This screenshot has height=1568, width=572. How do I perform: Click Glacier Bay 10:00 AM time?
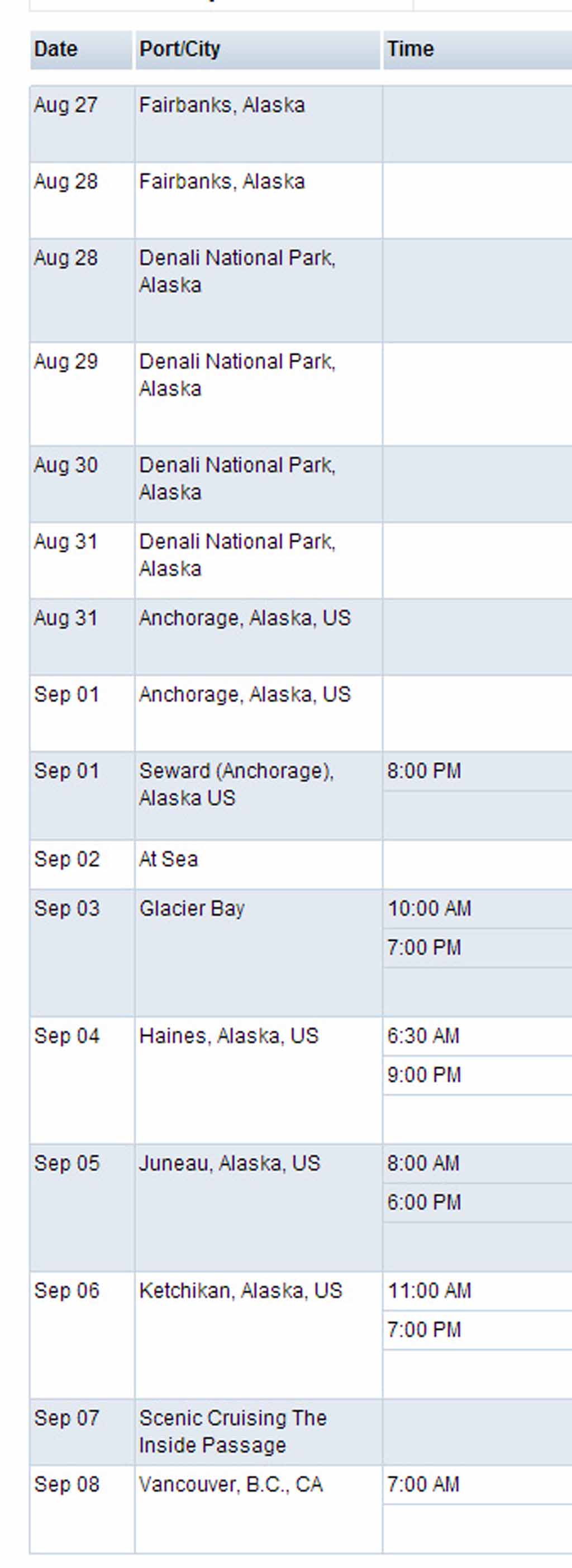pyautogui.click(x=430, y=908)
